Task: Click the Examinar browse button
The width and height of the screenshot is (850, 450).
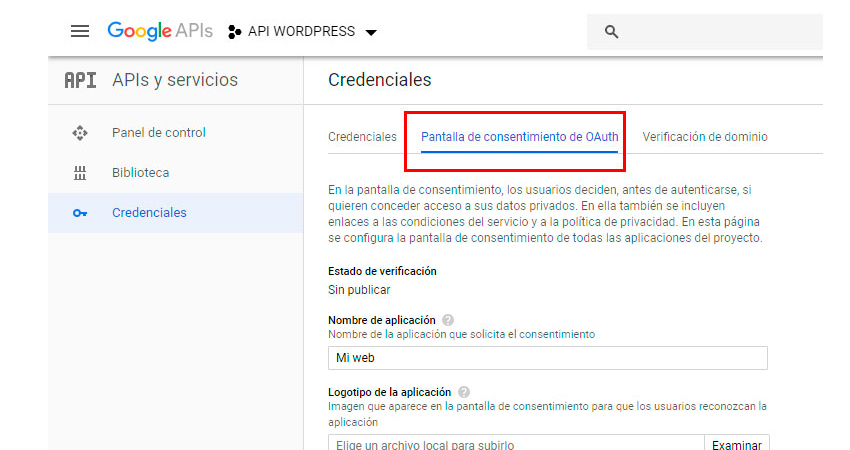Action: 737,443
